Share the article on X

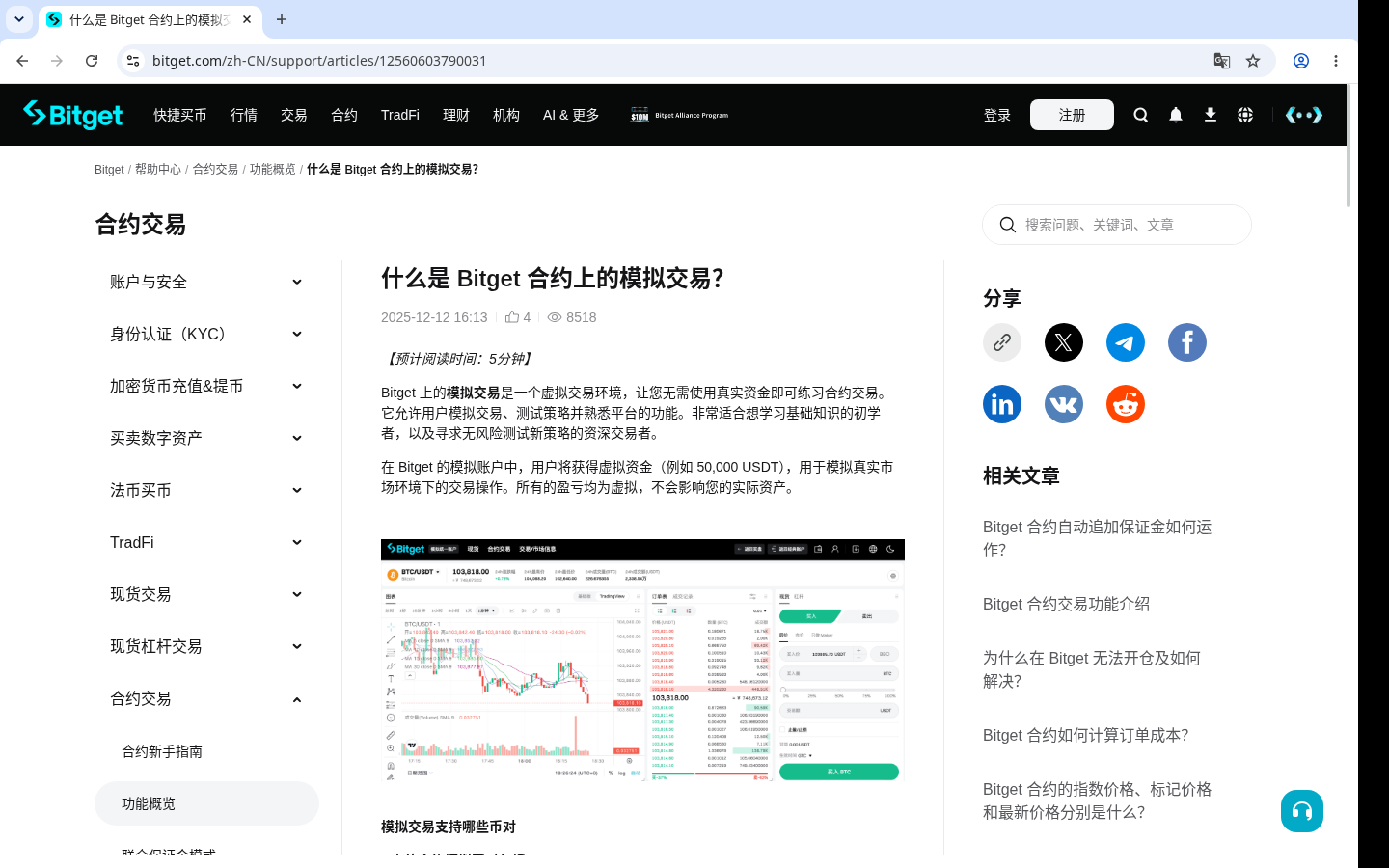tap(1064, 342)
